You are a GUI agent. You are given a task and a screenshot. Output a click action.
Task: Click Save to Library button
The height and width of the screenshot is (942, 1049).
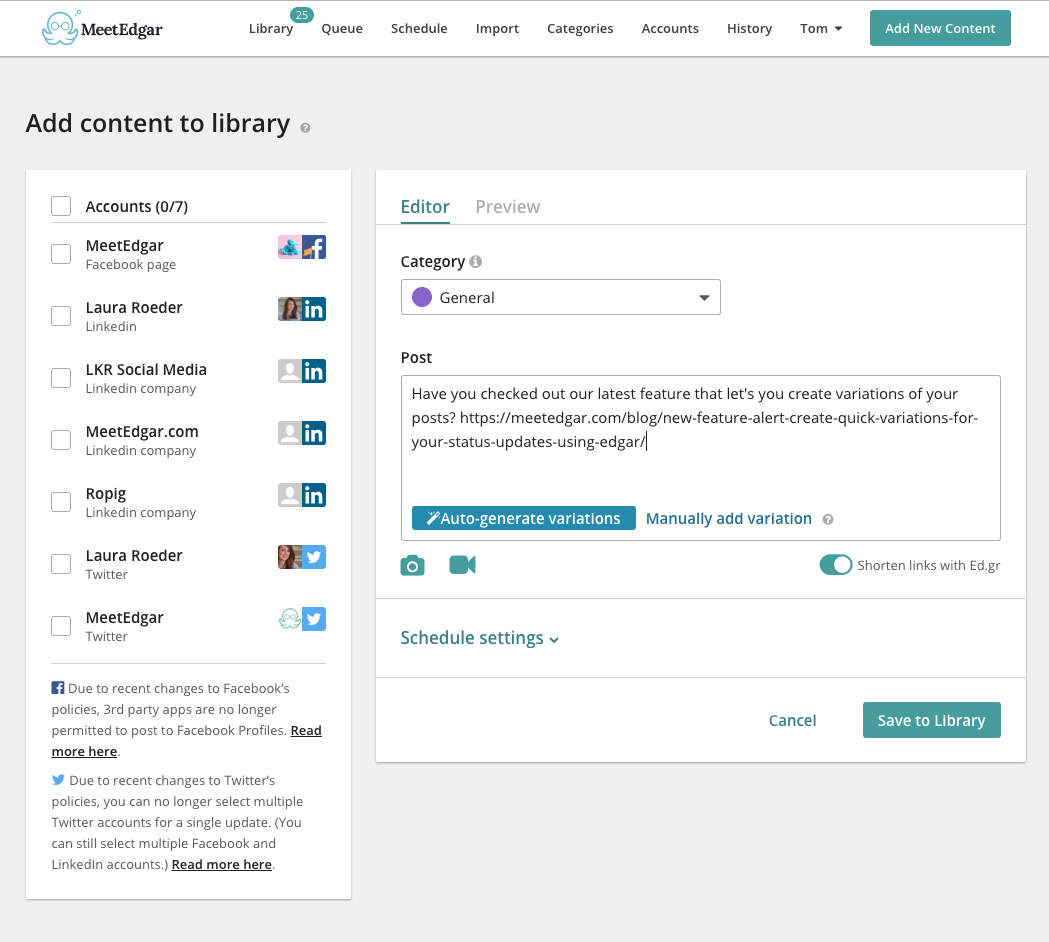point(931,720)
